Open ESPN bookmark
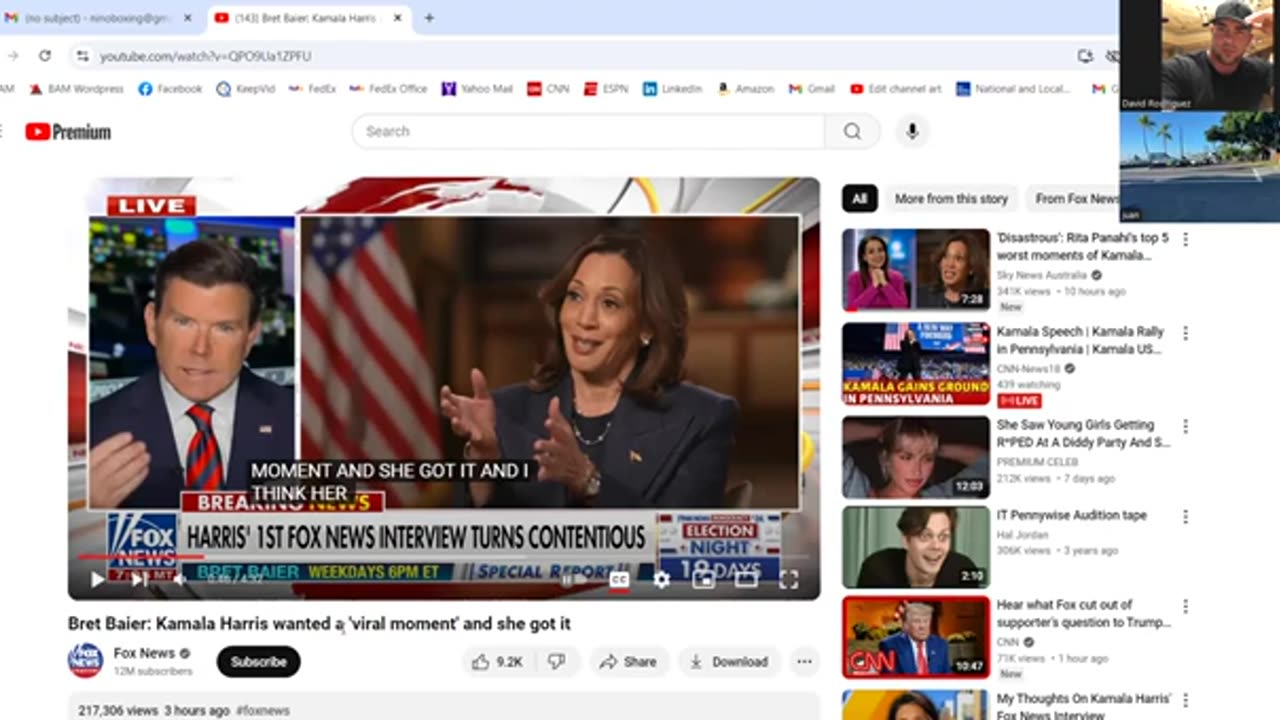The image size is (1280, 720). pyautogui.click(x=606, y=89)
